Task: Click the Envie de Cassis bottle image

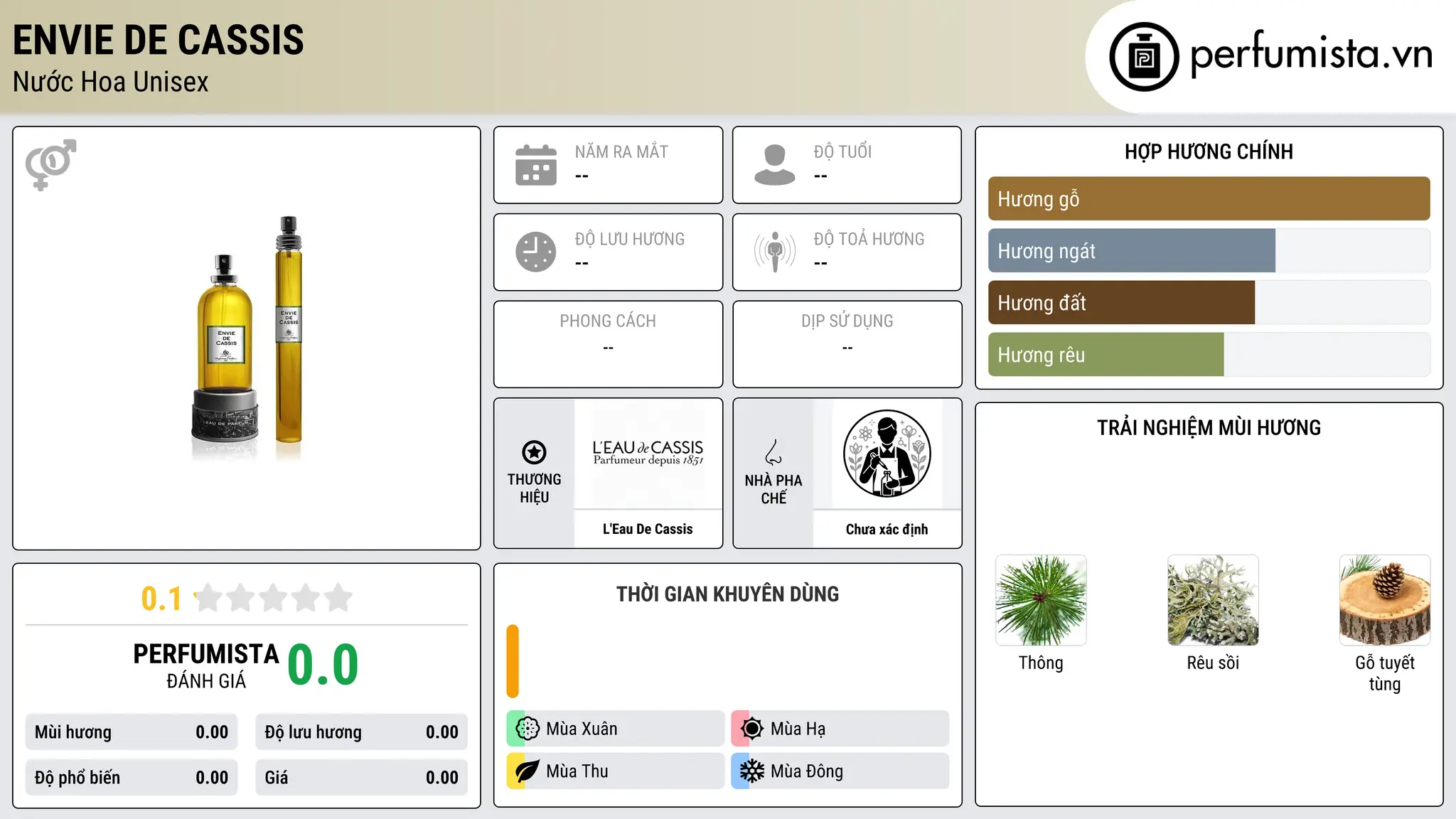Action: point(247,338)
